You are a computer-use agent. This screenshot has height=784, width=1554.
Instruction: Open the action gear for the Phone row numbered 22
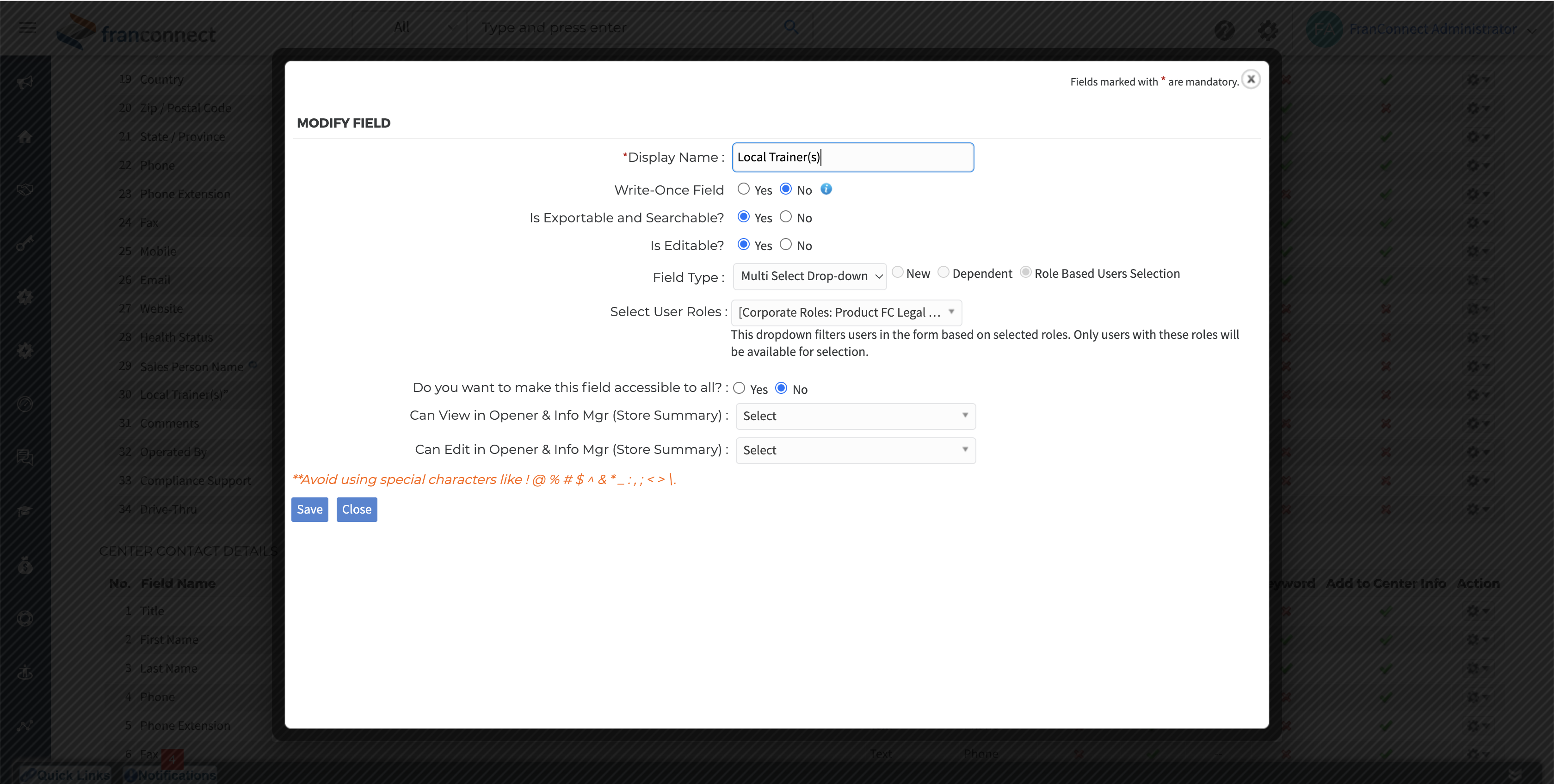1477,166
